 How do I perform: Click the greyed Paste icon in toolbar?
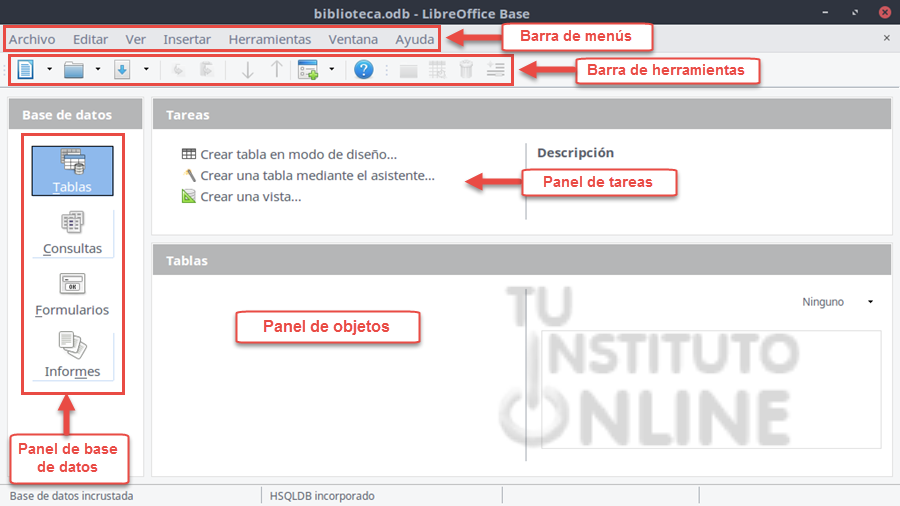coord(206,70)
